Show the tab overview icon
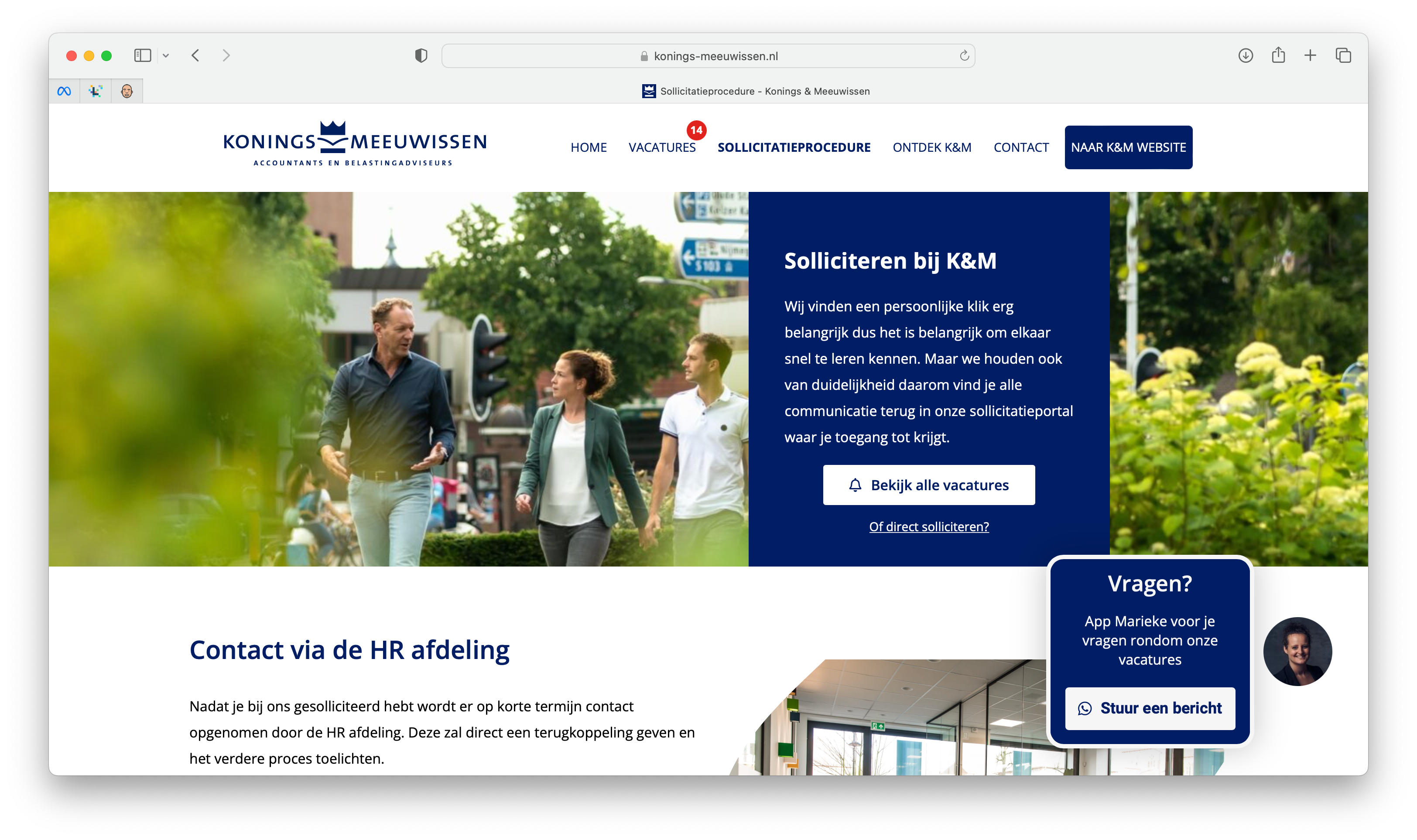The width and height of the screenshot is (1417, 840). pyautogui.click(x=1343, y=55)
